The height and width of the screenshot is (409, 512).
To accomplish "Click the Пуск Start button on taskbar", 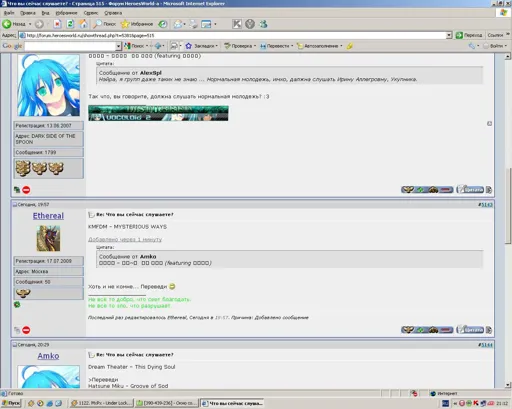I will point(11,403).
